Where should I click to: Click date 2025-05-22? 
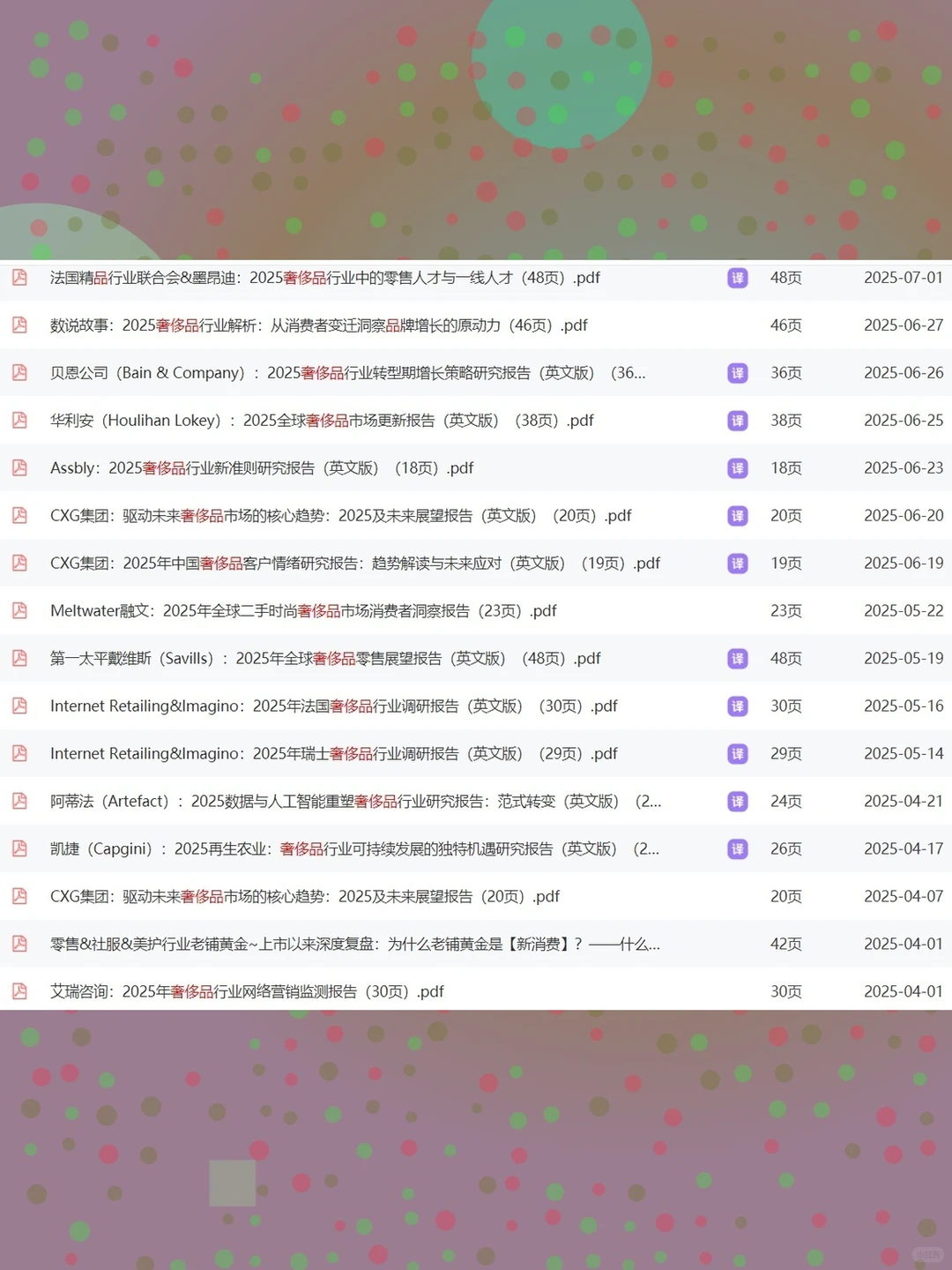[904, 611]
